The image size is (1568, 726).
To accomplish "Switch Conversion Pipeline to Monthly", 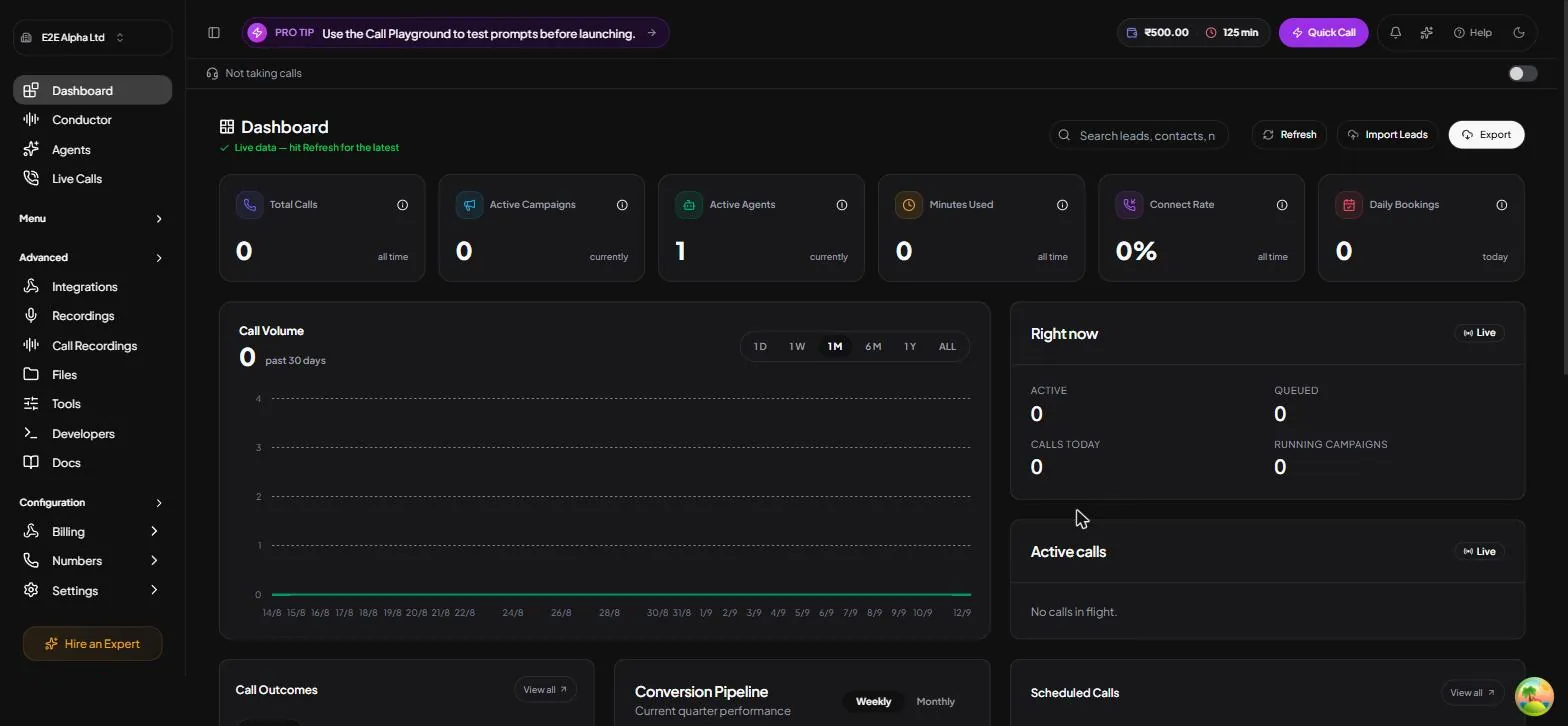I will coord(936,702).
